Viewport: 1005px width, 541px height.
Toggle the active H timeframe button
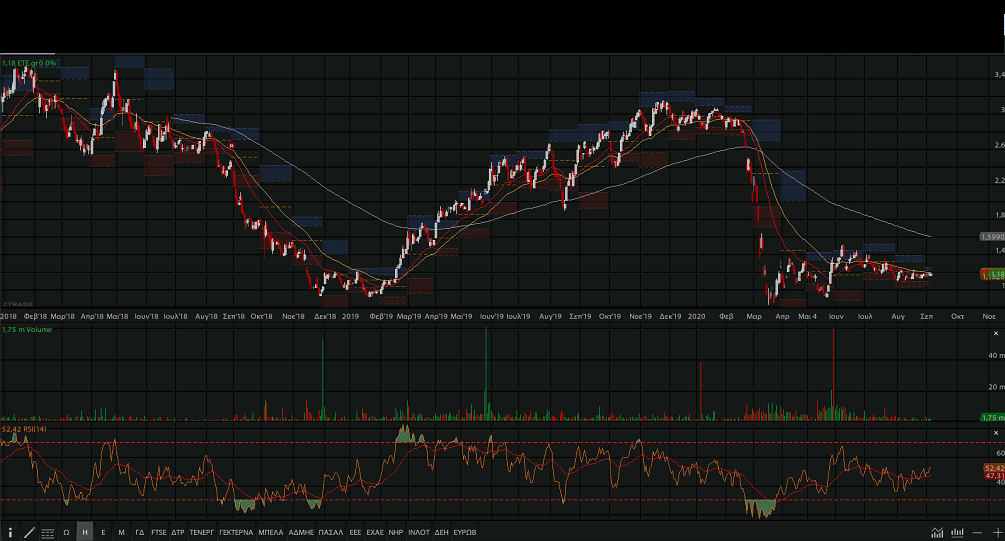point(84,532)
